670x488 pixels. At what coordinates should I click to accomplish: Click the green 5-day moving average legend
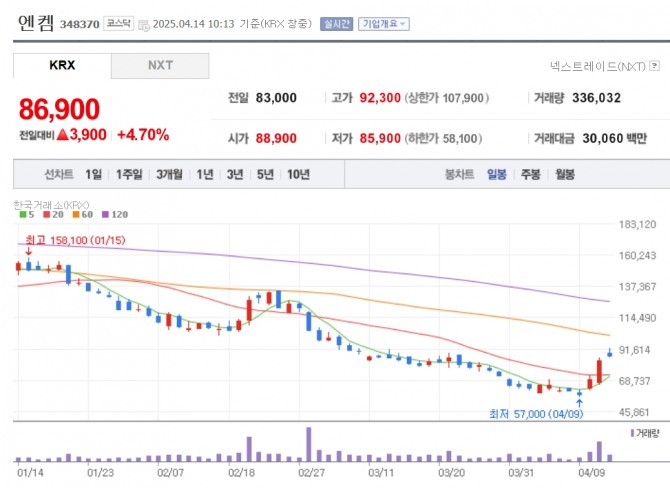click(x=27, y=215)
